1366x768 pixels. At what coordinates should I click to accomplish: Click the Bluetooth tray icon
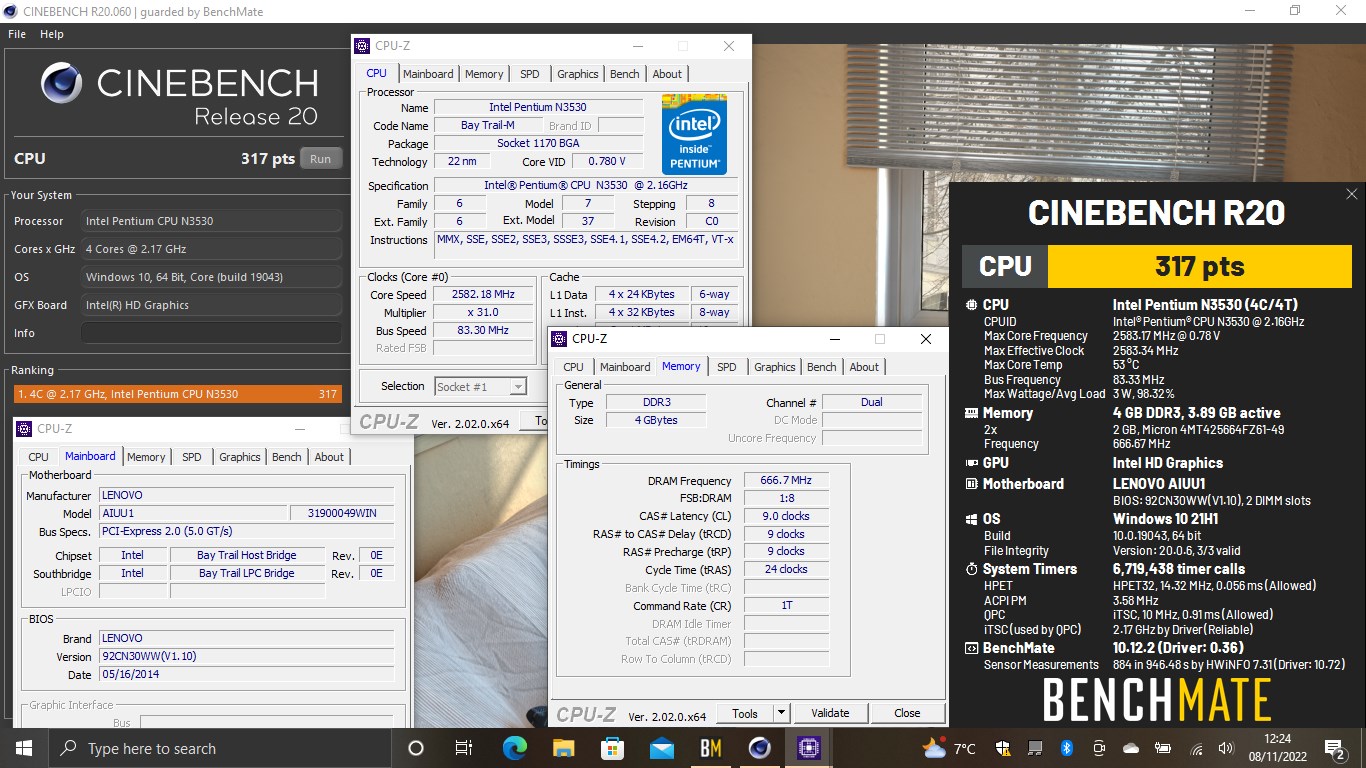click(1066, 748)
